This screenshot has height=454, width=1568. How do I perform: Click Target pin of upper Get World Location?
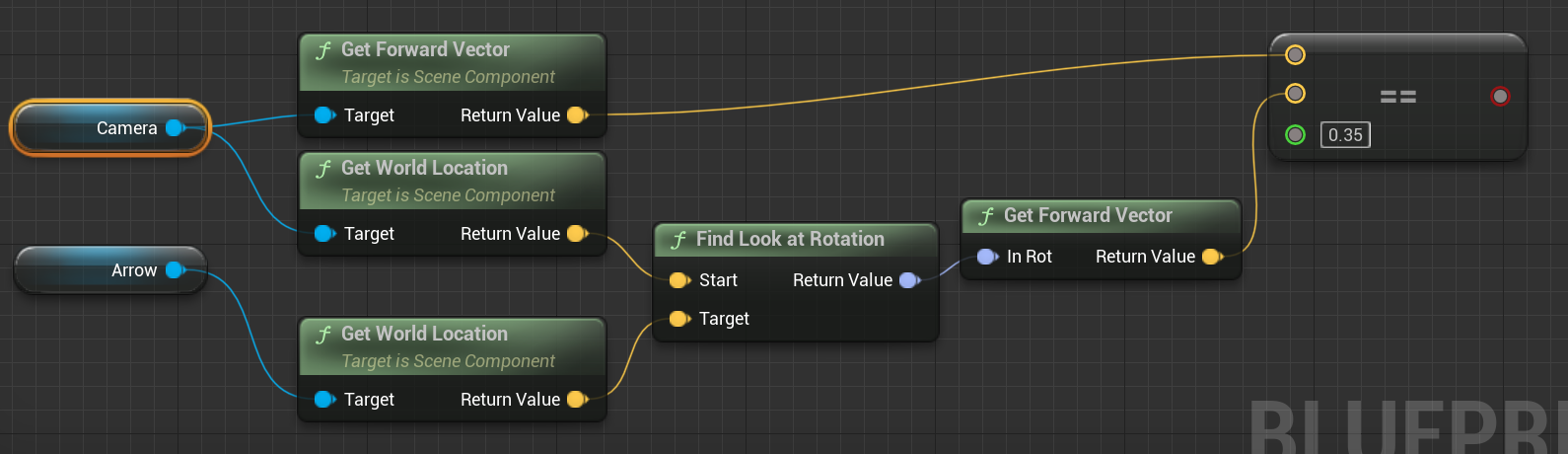(324, 234)
